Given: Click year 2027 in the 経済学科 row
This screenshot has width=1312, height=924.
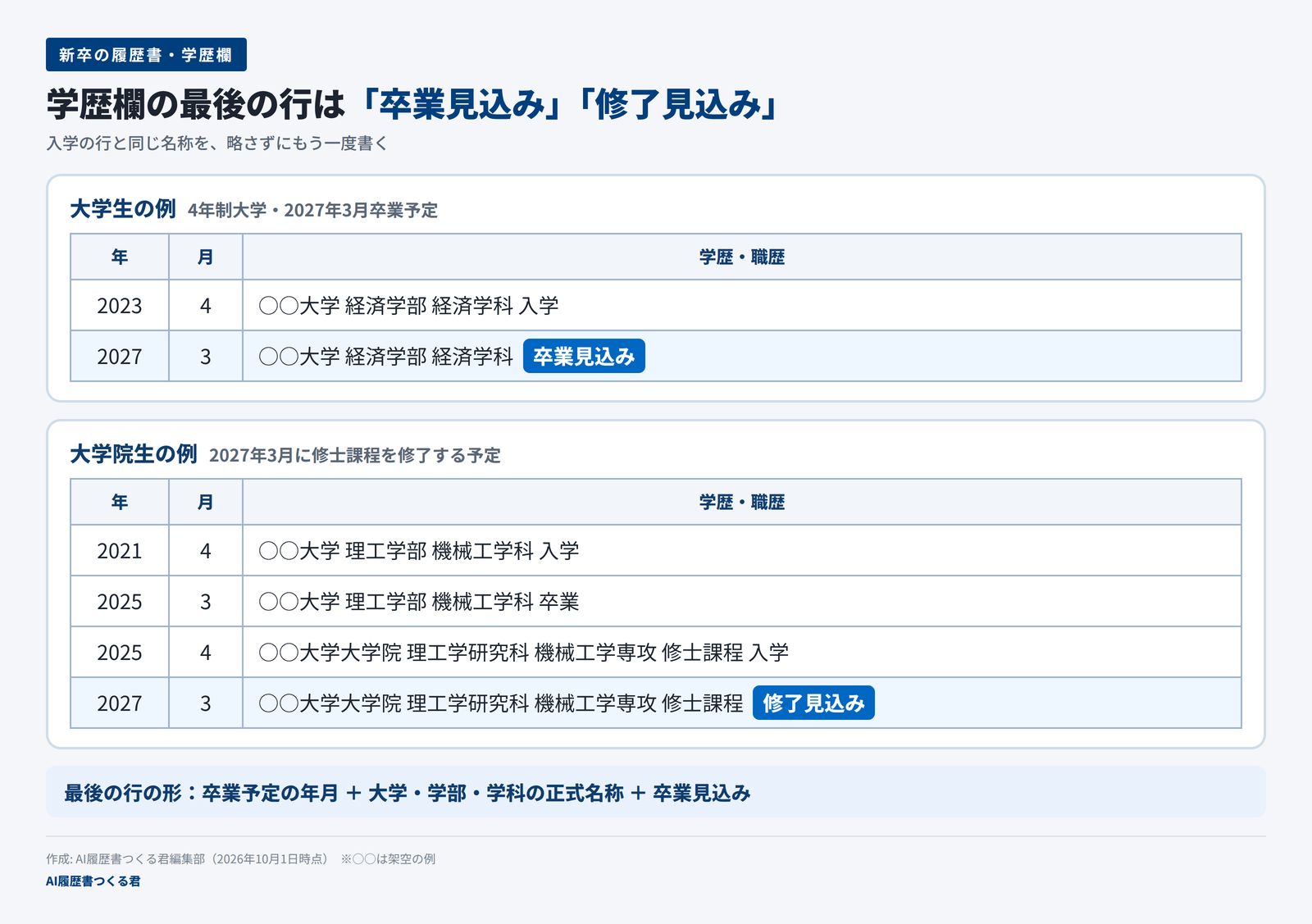Looking at the screenshot, I should coord(120,357).
